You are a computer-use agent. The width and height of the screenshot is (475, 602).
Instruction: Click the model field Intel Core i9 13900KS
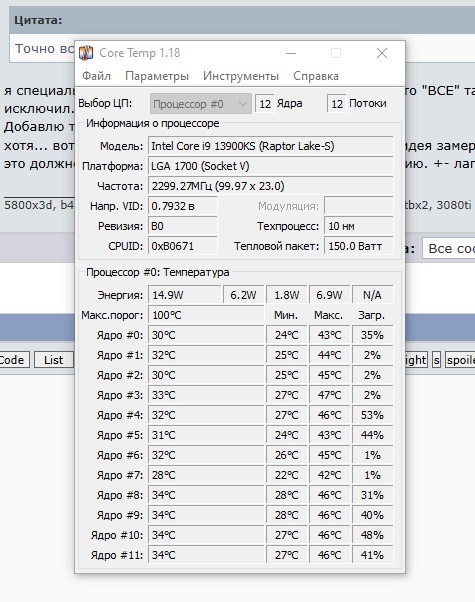[270, 146]
